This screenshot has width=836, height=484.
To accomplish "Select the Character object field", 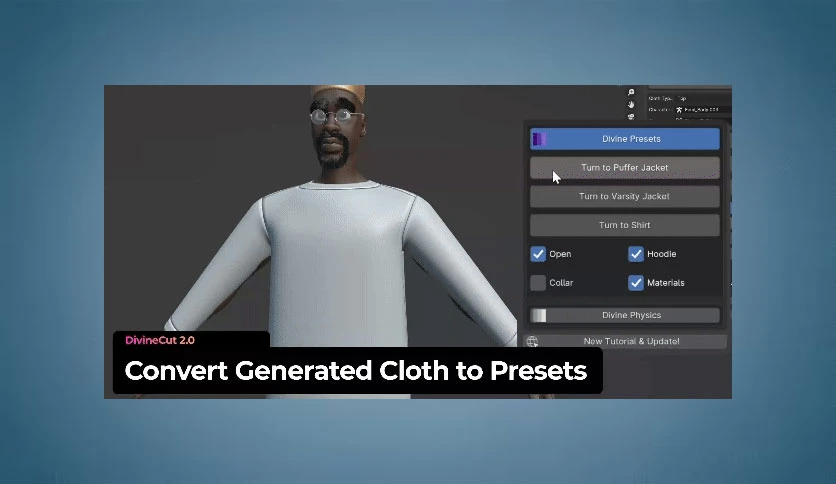I will 703,110.
